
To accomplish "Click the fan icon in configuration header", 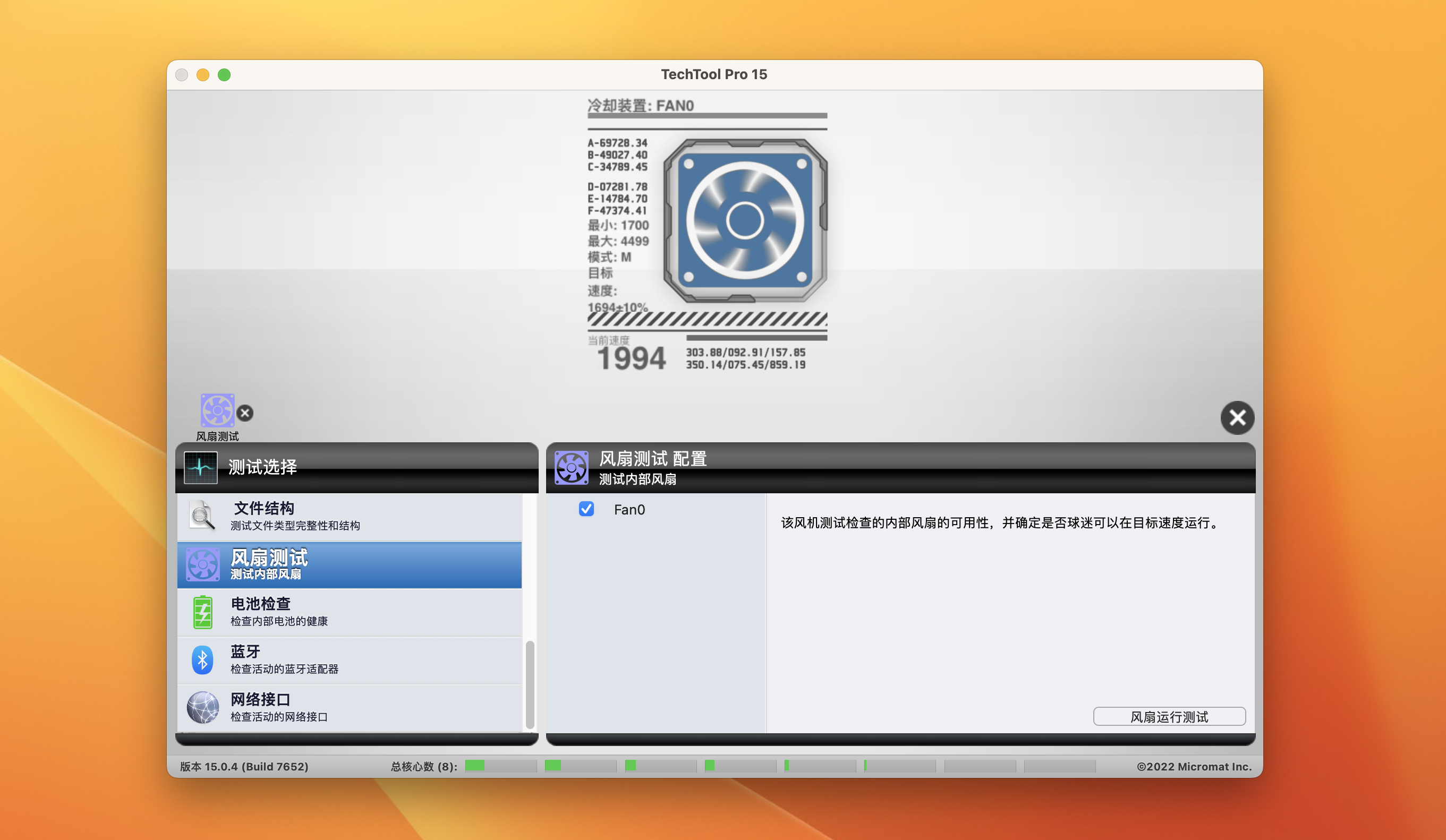I will point(571,467).
